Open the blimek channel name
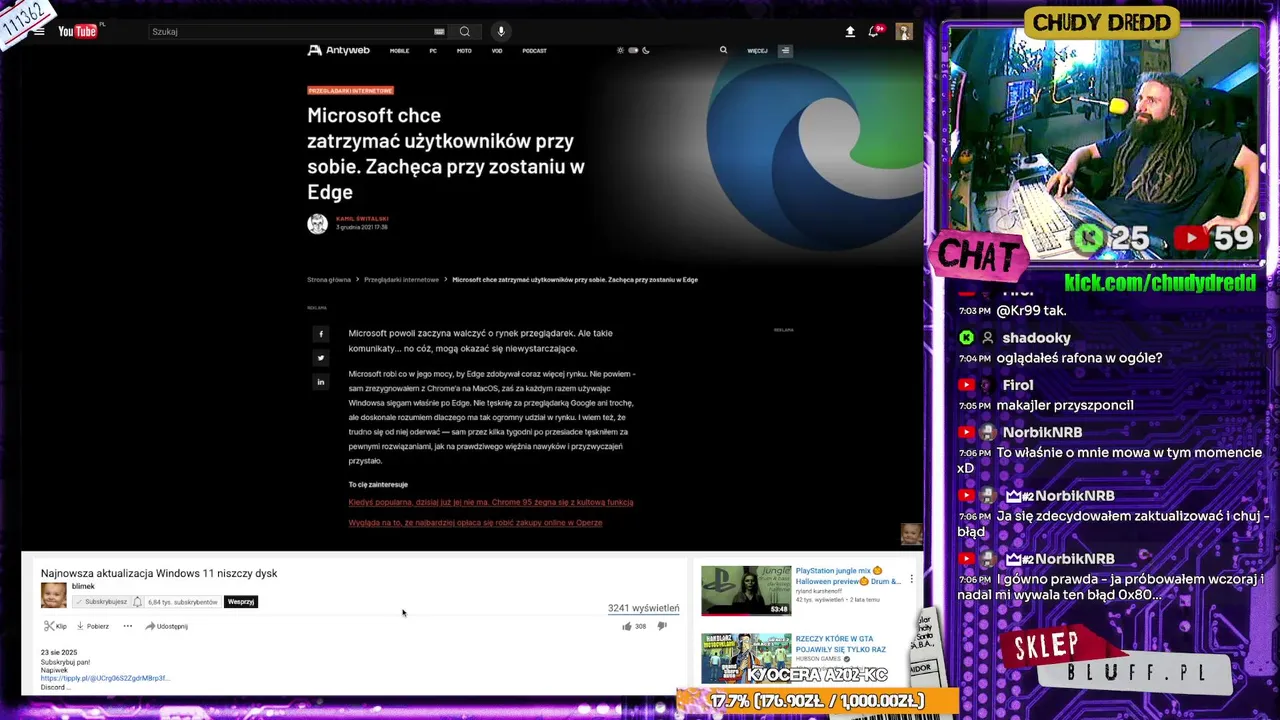The image size is (1280, 720). [x=83, y=587]
